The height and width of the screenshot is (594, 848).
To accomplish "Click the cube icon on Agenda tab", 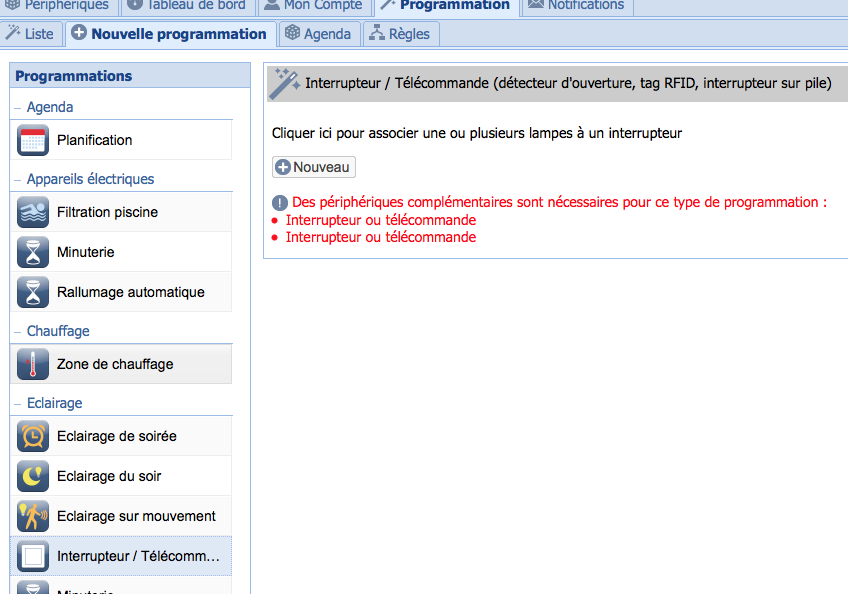I will [x=292, y=32].
